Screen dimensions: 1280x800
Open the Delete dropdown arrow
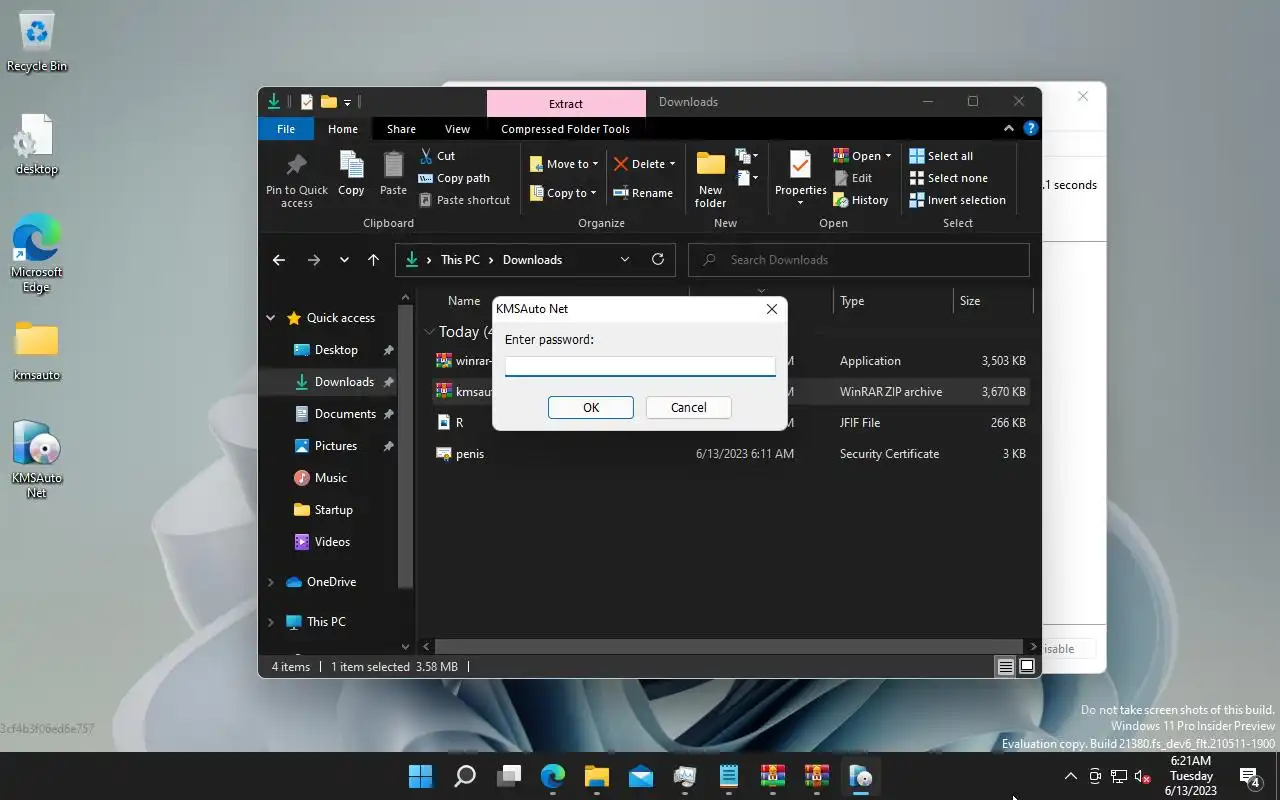click(672, 164)
